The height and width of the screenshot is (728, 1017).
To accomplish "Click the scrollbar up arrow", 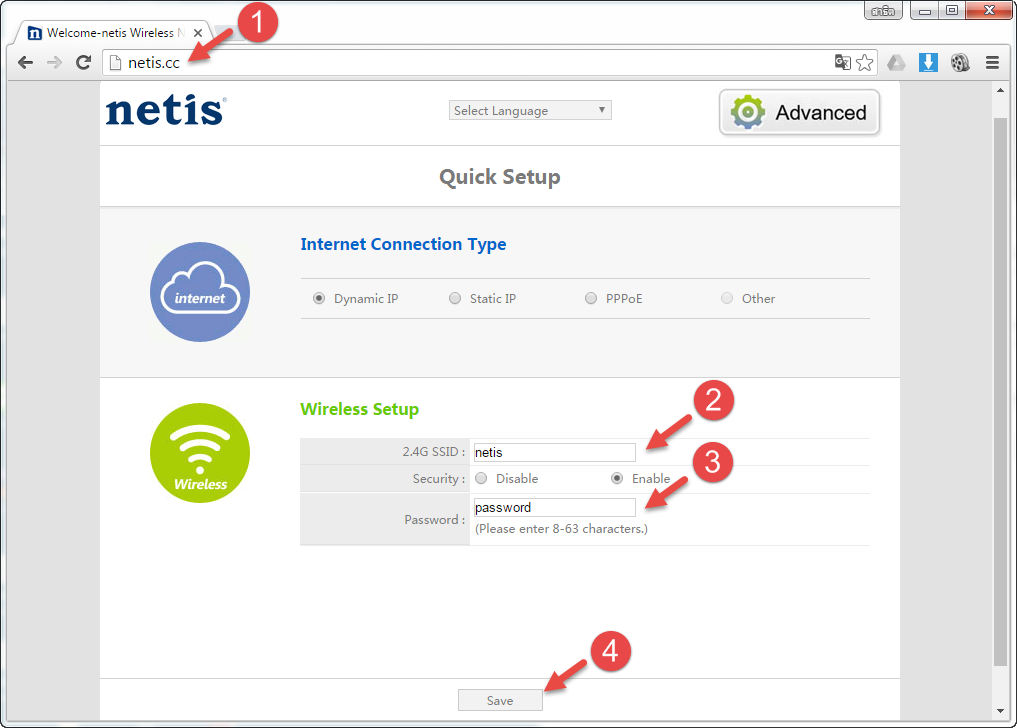I will [x=1000, y=90].
